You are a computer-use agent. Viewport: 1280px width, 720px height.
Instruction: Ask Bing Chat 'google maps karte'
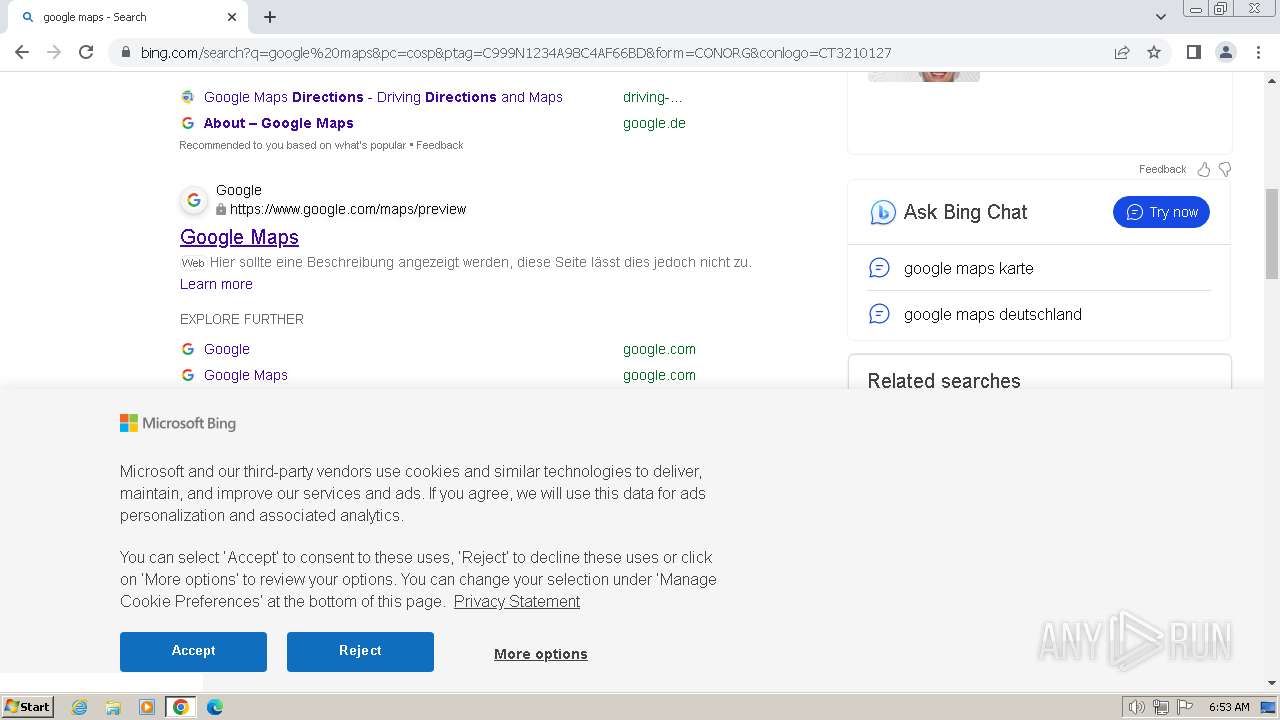click(x=968, y=268)
